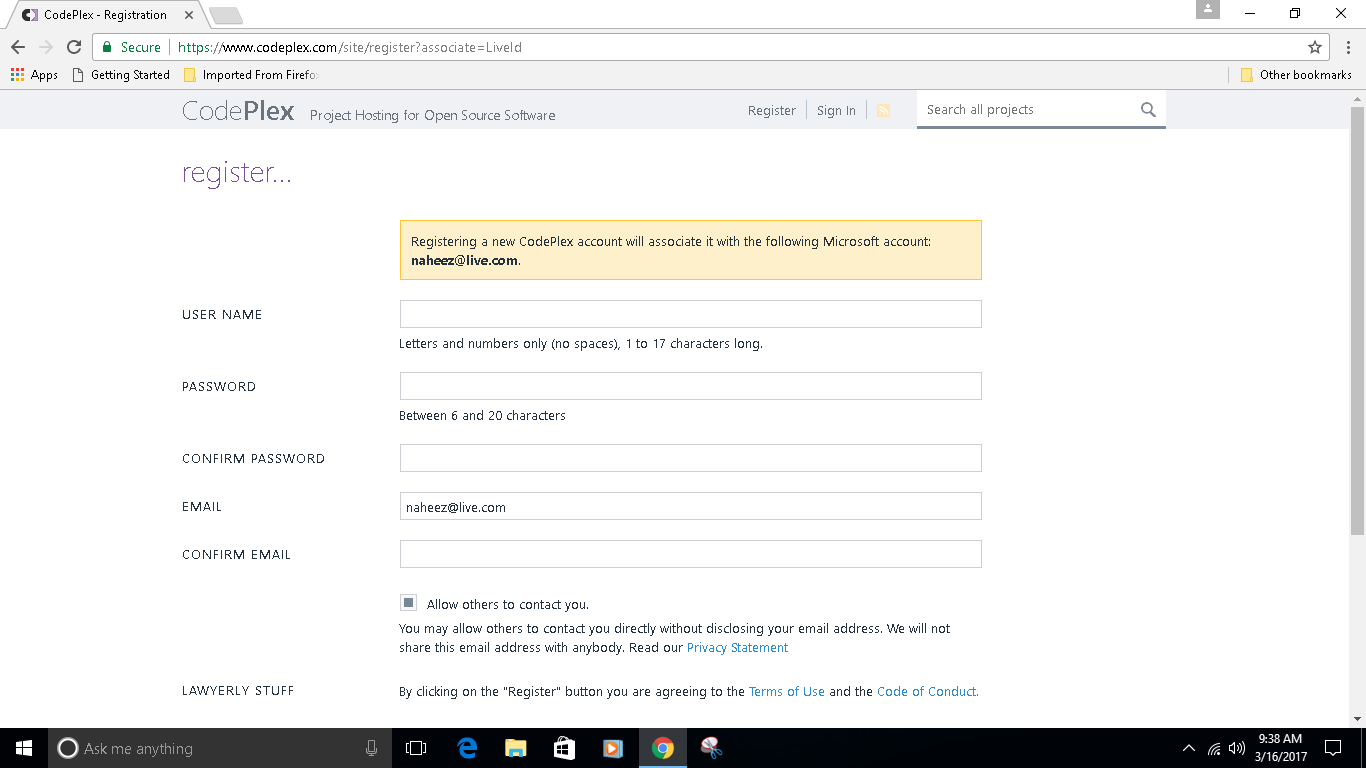The image size is (1366, 768).
Task: Launch the Snipping Tool from taskbar
Action: (712, 748)
